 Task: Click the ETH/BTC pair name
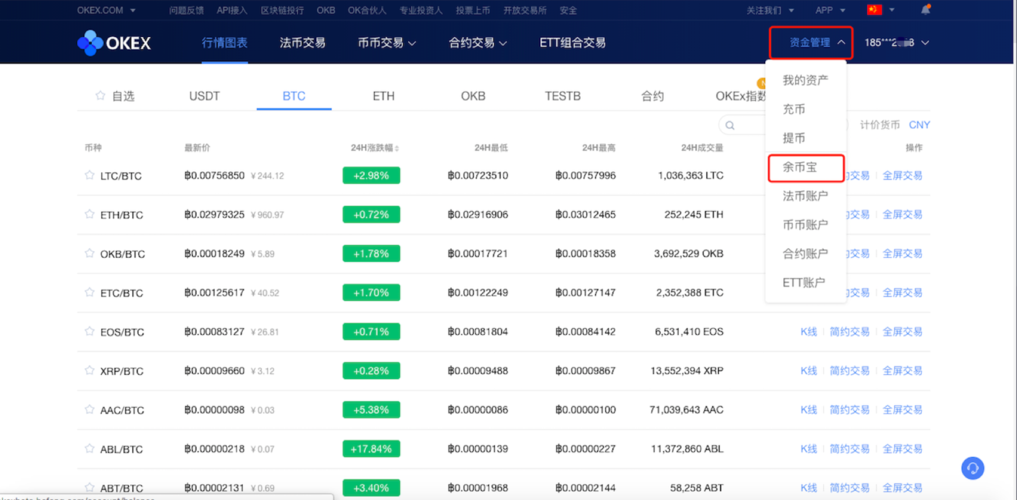tap(121, 215)
